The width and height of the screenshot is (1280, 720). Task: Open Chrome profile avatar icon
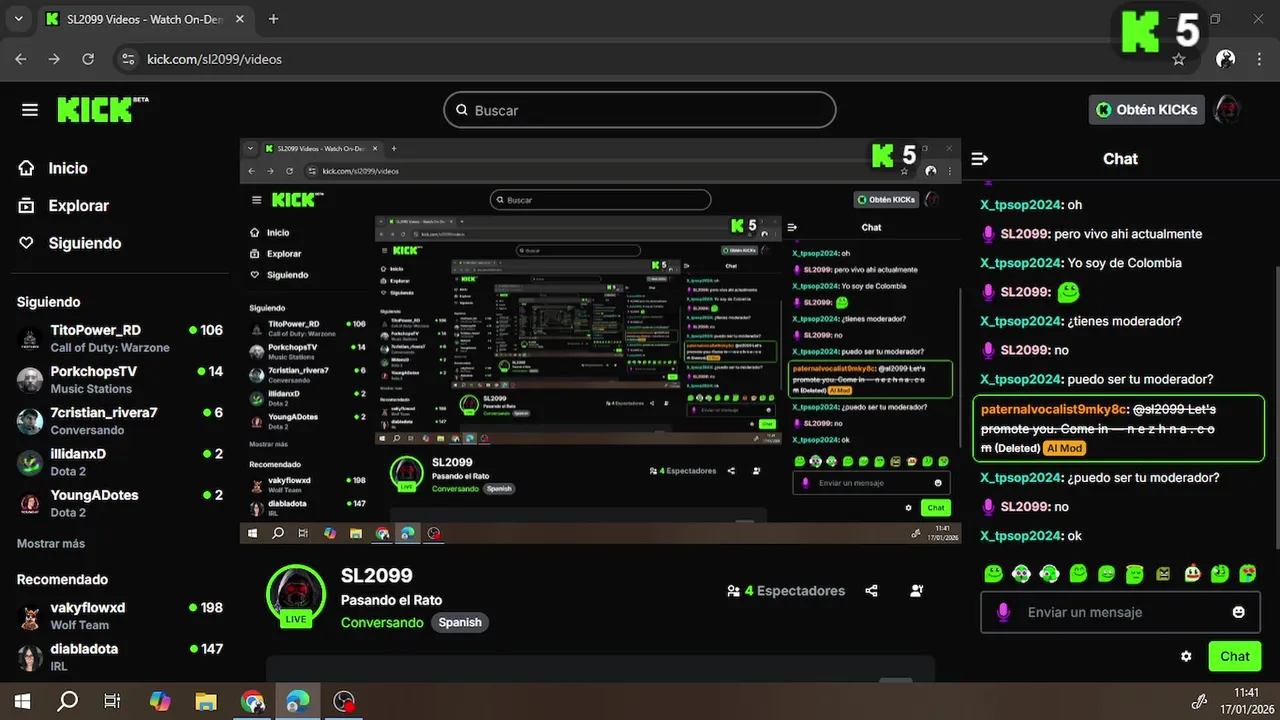tap(1225, 59)
